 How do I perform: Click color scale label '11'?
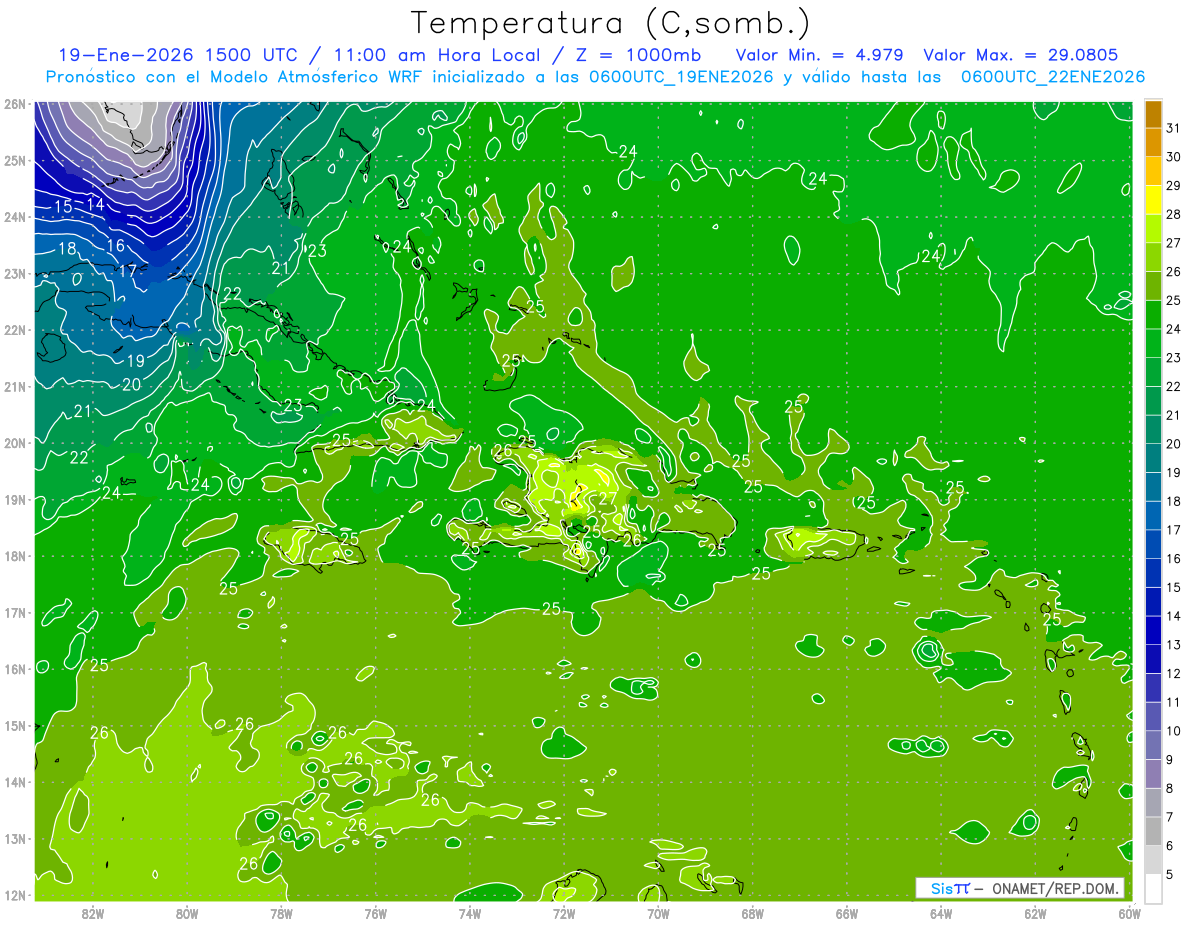(x=1174, y=702)
